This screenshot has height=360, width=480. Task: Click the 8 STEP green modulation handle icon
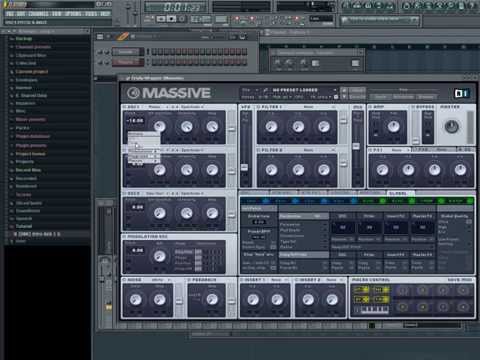(470, 201)
